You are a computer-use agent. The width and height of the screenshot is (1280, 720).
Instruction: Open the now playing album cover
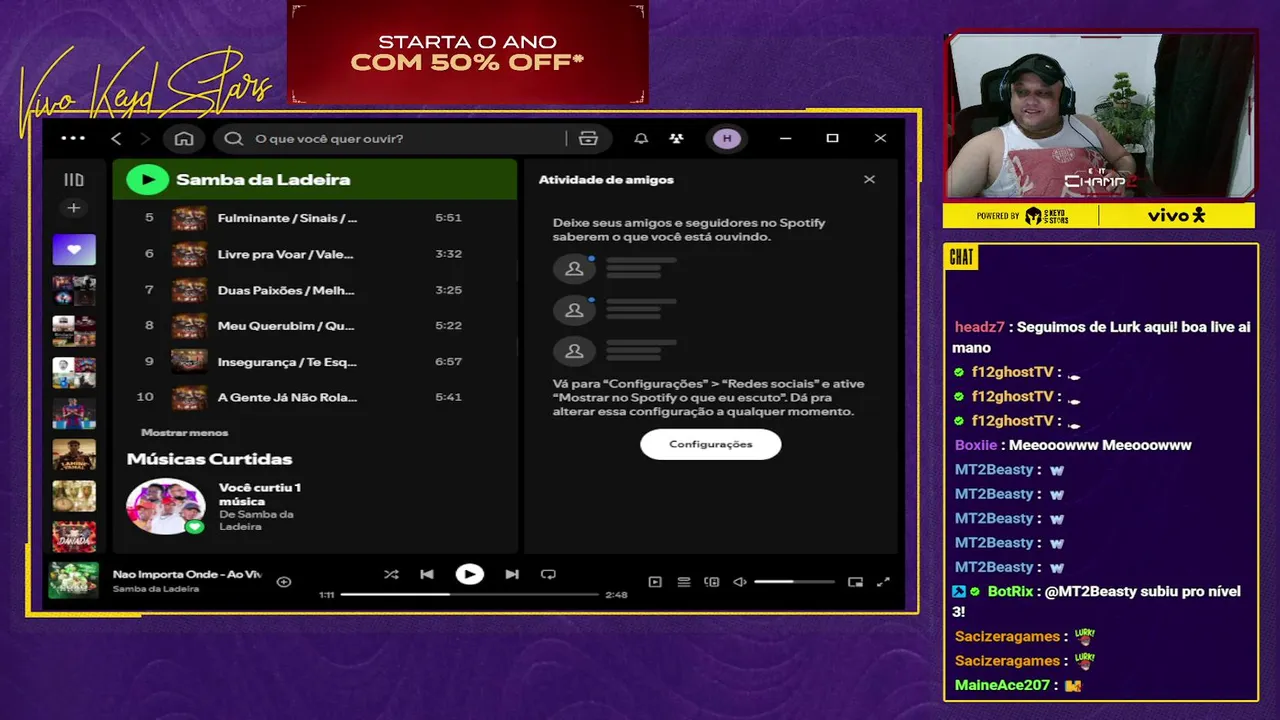[74, 580]
